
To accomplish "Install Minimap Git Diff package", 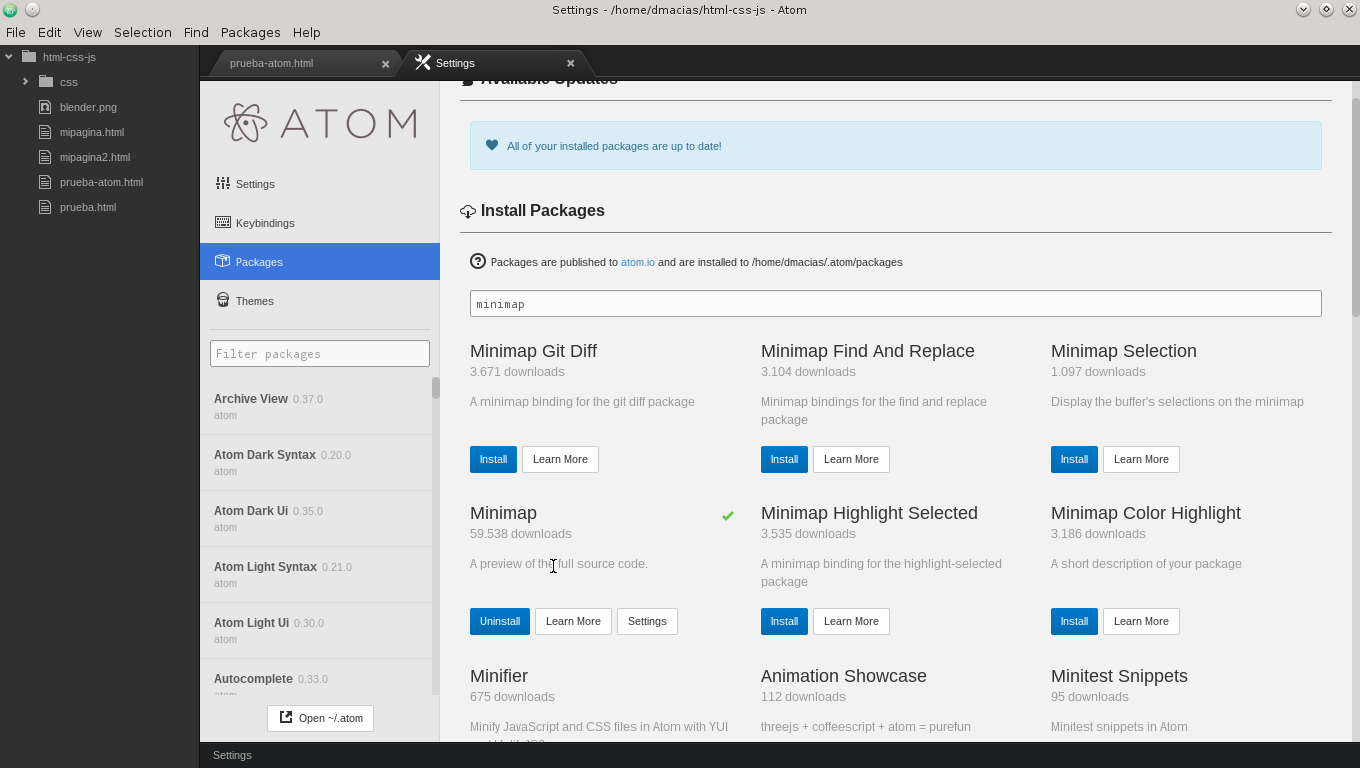I will point(493,459).
